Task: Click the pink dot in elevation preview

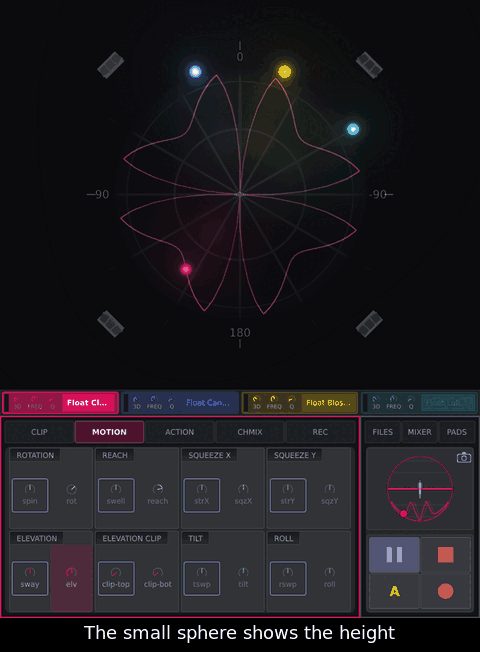Action: (x=403, y=514)
